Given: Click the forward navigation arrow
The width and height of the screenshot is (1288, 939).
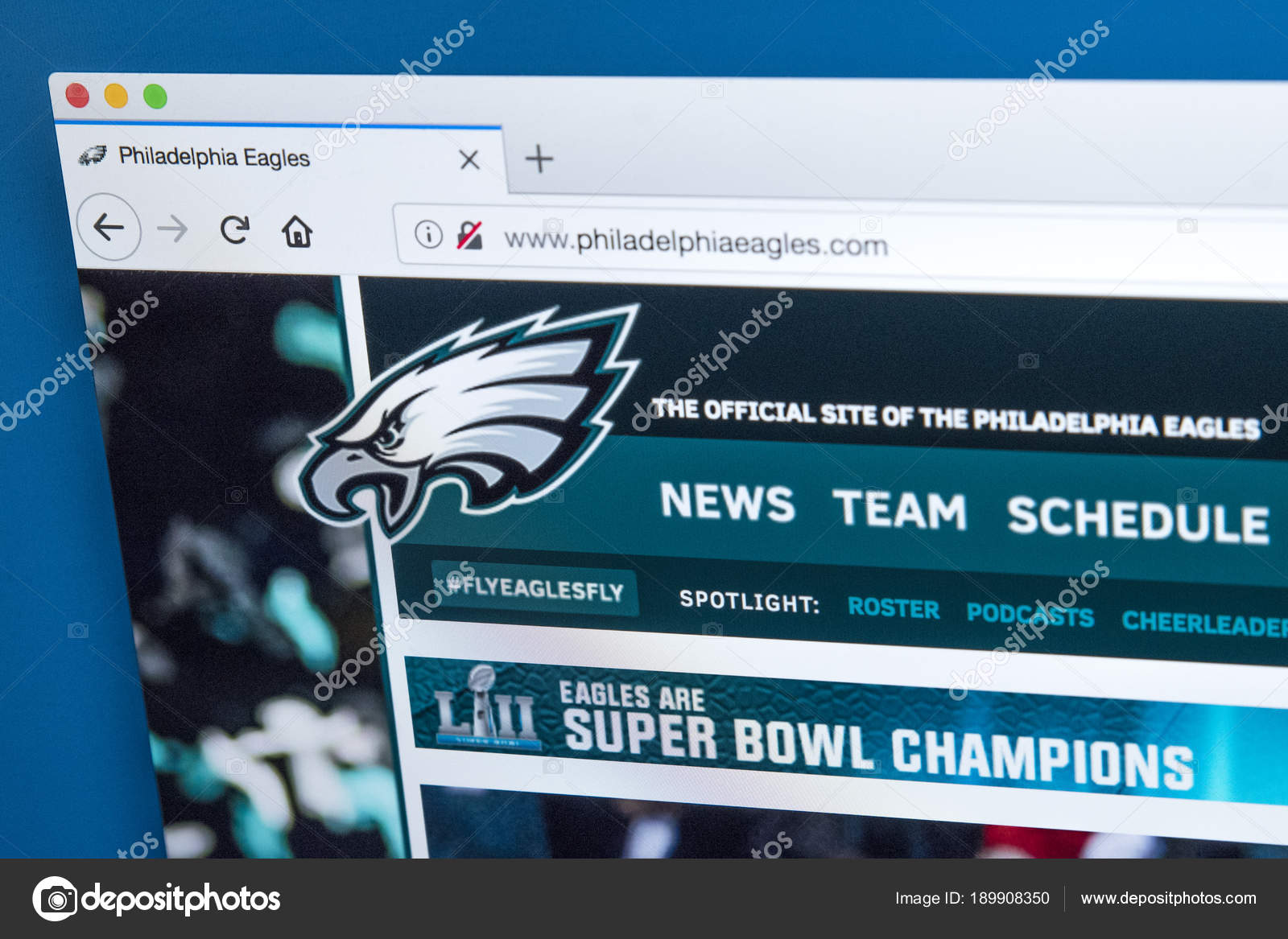Looking at the screenshot, I should click(x=171, y=230).
